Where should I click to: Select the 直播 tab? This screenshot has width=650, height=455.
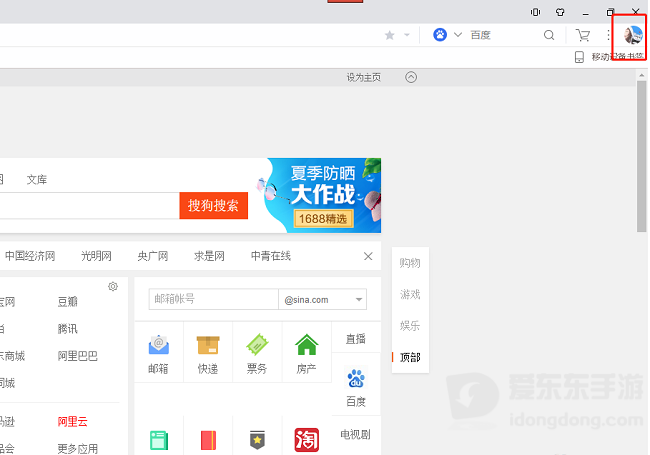356,339
